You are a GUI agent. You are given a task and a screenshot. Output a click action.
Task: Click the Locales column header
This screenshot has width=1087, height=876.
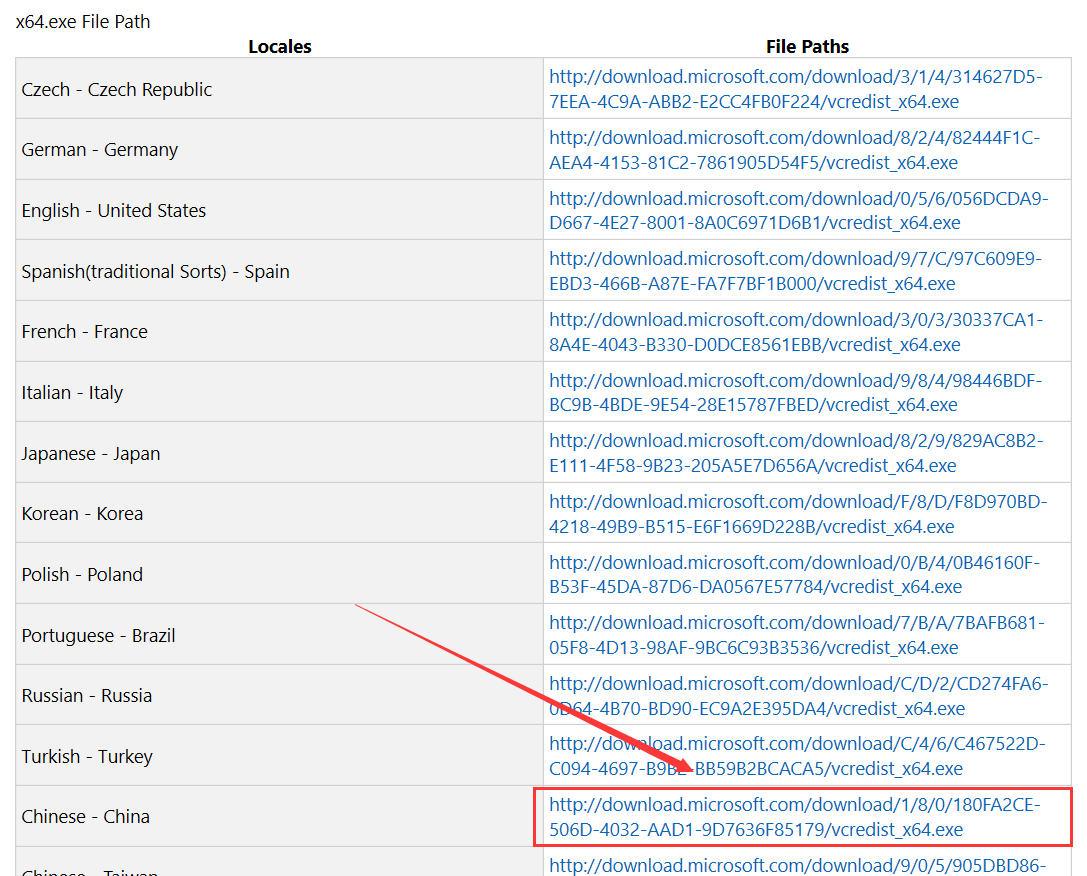pyautogui.click(x=279, y=46)
